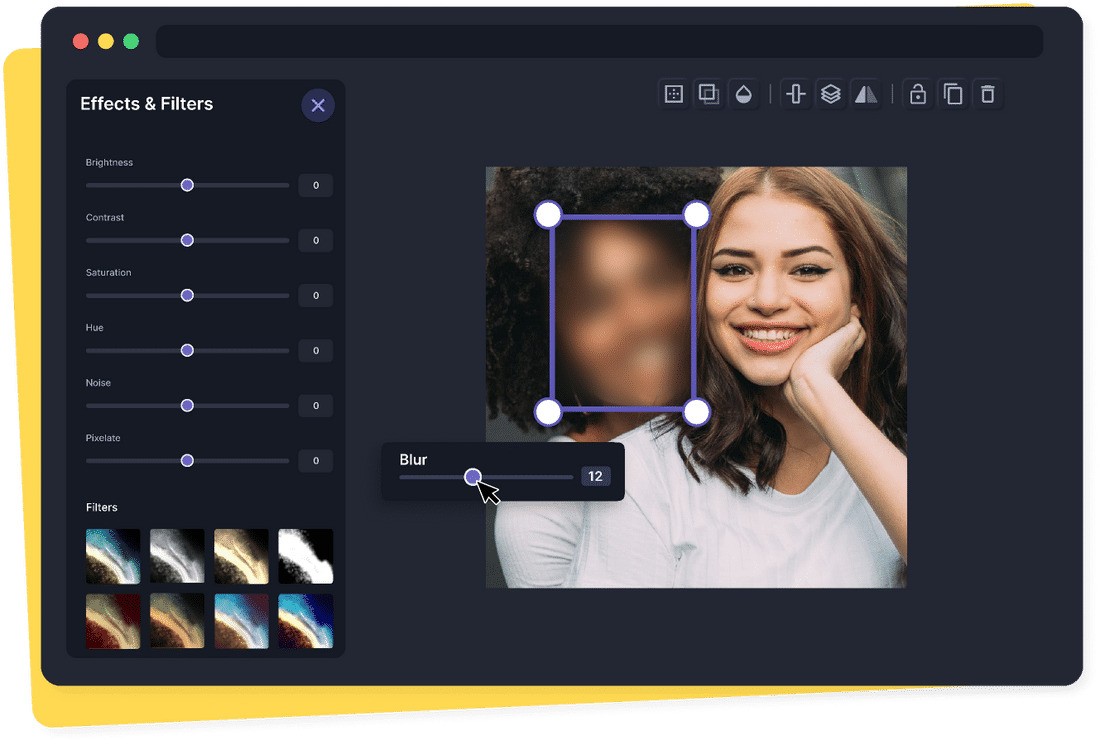Click the Pixelate slider handle
Image resolution: width=1100 pixels, height=745 pixels.
pos(187,460)
